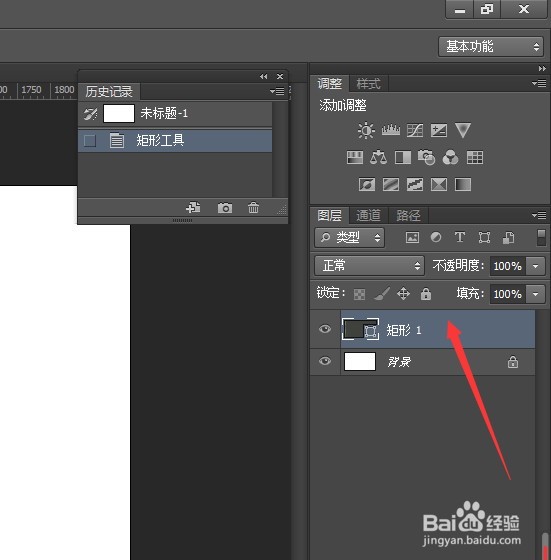Hide the 矩形 1 layer
This screenshot has height=560, width=551.
325,329
